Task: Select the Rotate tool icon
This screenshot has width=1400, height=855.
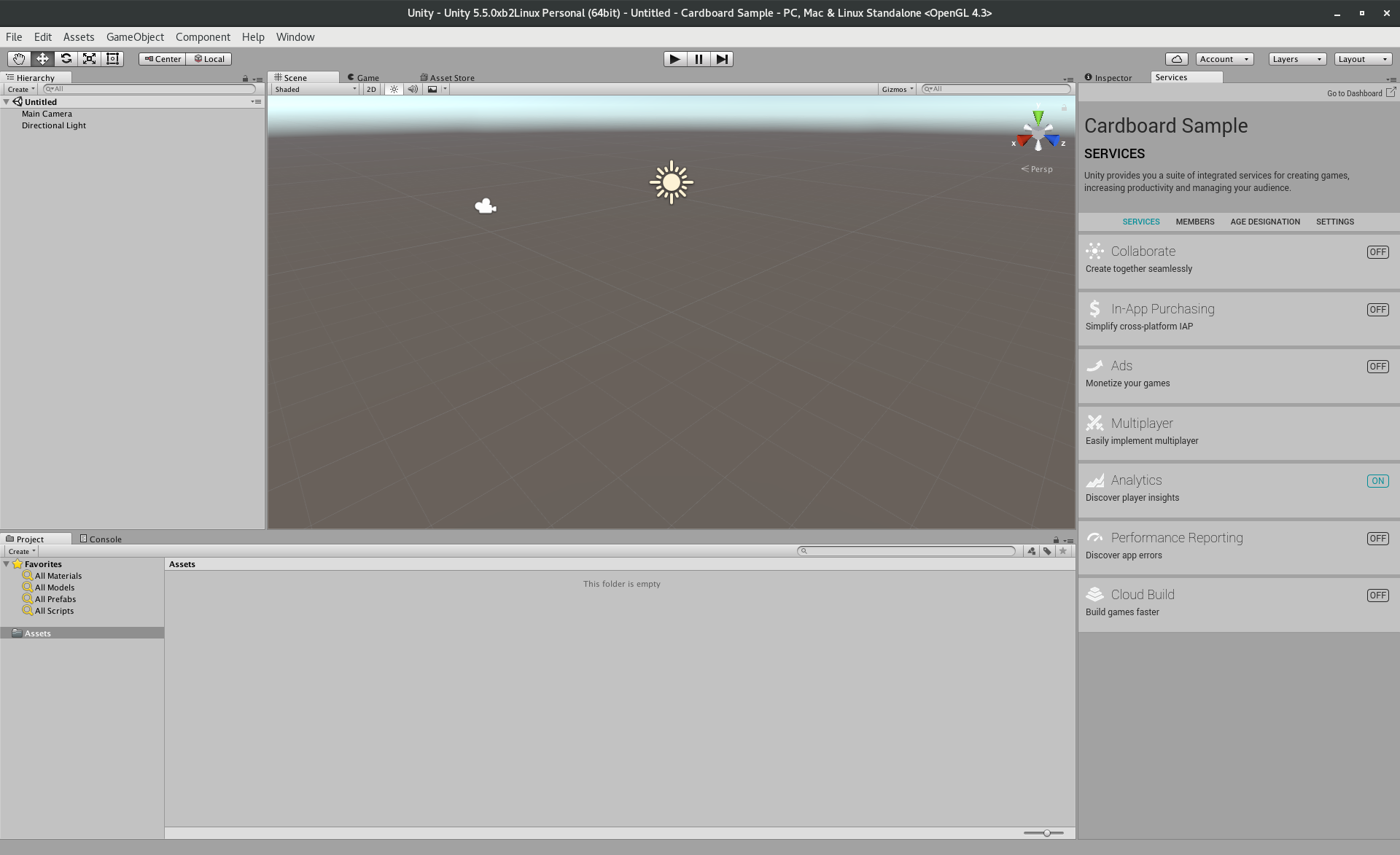Action: click(x=66, y=59)
